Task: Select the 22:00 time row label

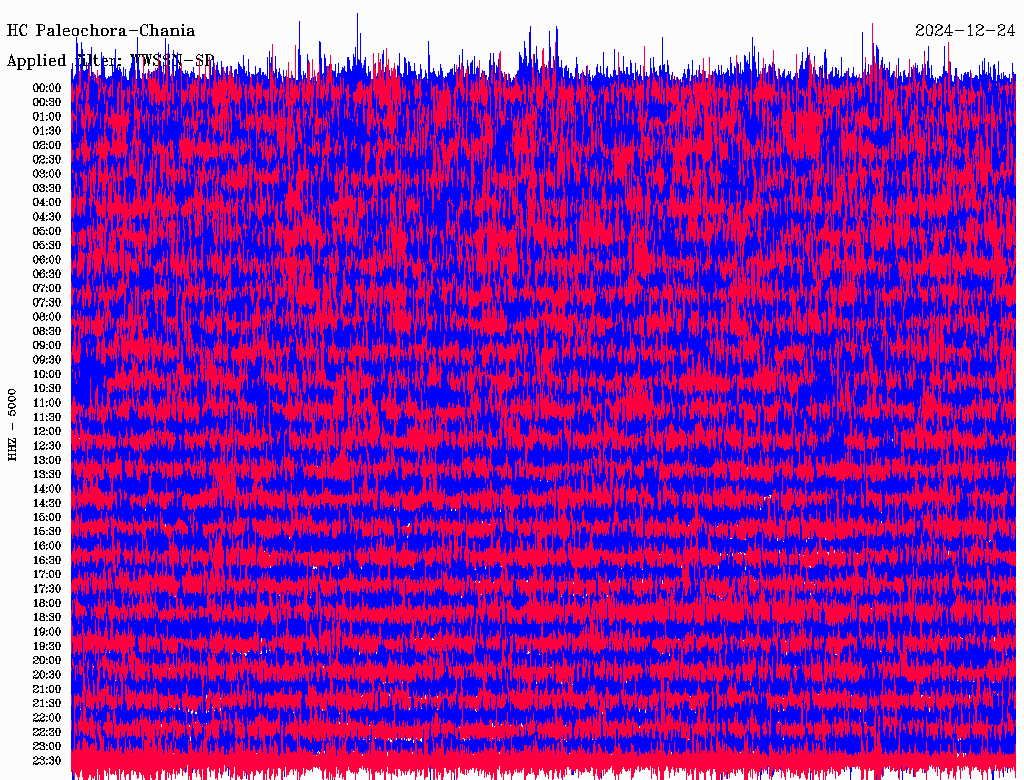Action: [x=47, y=718]
